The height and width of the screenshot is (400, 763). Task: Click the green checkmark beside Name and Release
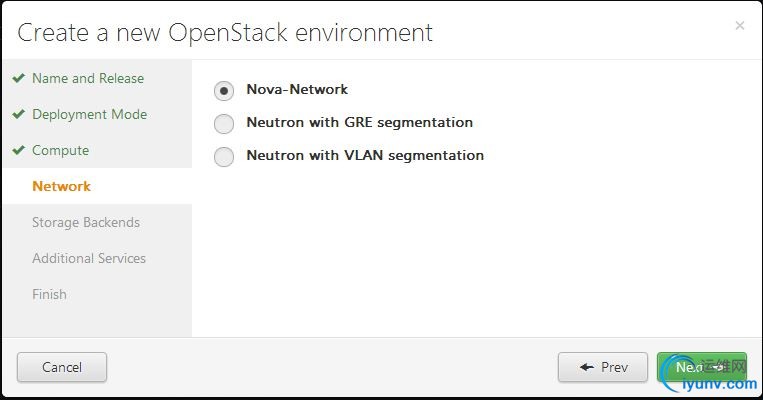[18, 78]
